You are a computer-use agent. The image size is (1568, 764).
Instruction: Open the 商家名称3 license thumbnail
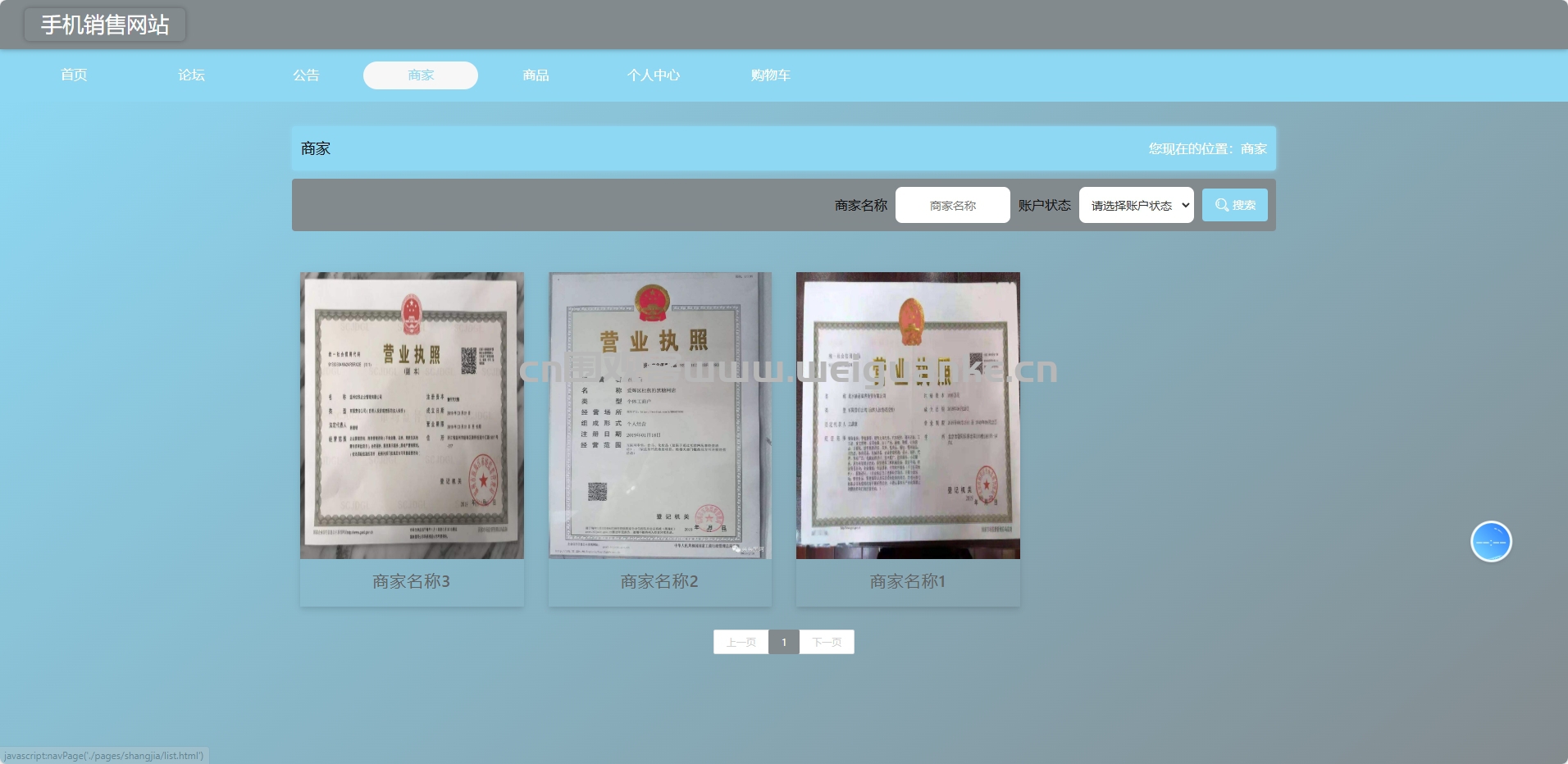click(412, 416)
